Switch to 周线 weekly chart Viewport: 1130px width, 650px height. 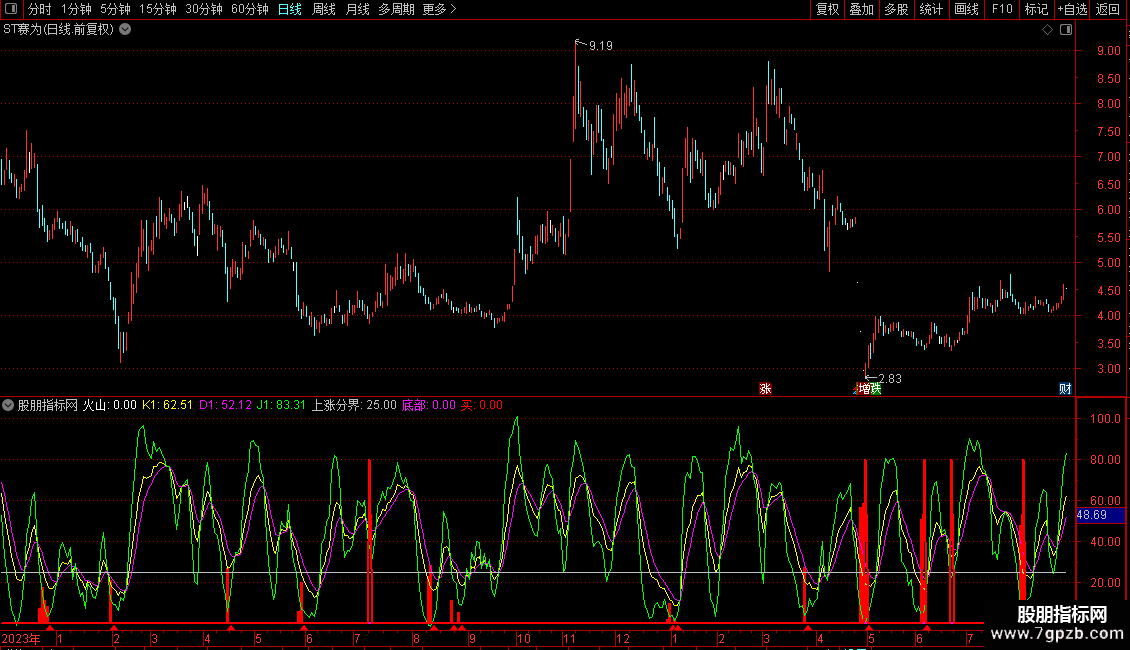pyautogui.click(x=324, y=9)
